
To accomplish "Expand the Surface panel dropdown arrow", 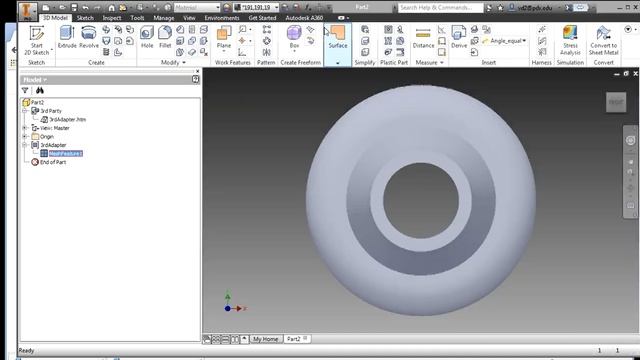I will pyautogui.click(x=338, y=63).
